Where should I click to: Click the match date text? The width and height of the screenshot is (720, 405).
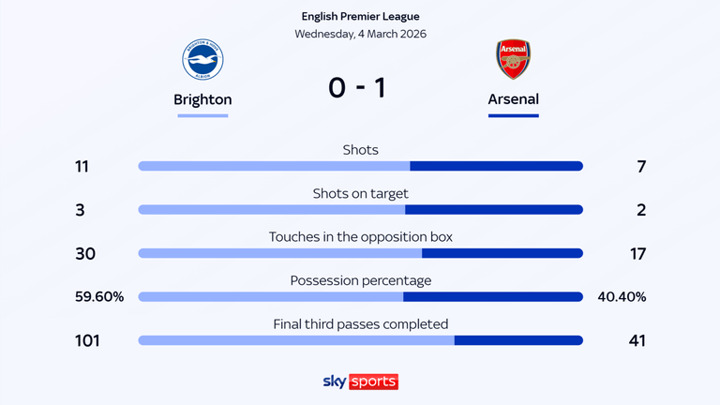[360, 34]
